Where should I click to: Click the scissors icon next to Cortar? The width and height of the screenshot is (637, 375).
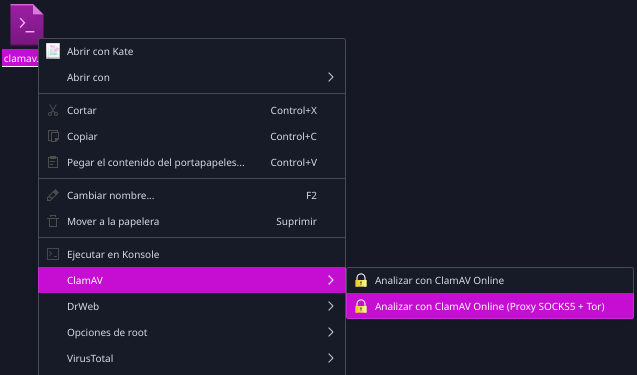[53, 110]
